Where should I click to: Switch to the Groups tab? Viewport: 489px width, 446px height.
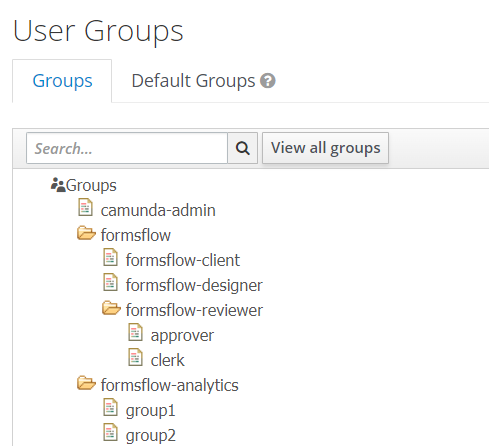click(62, 81)
